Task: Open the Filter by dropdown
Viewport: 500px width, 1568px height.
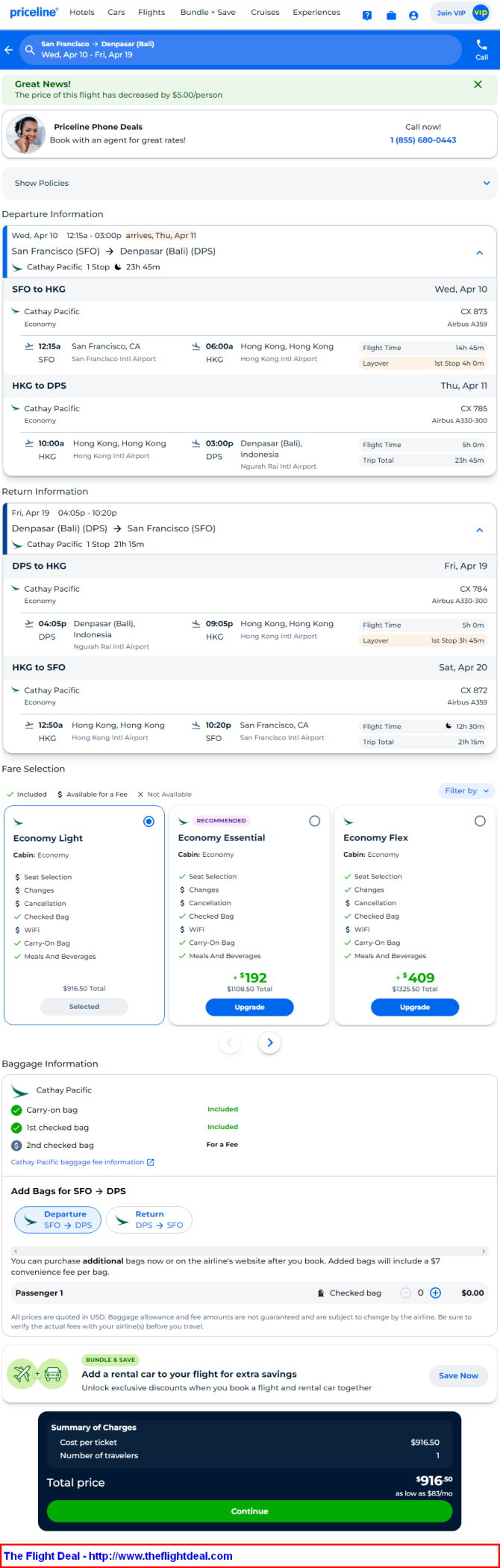Action: [466, 790]
